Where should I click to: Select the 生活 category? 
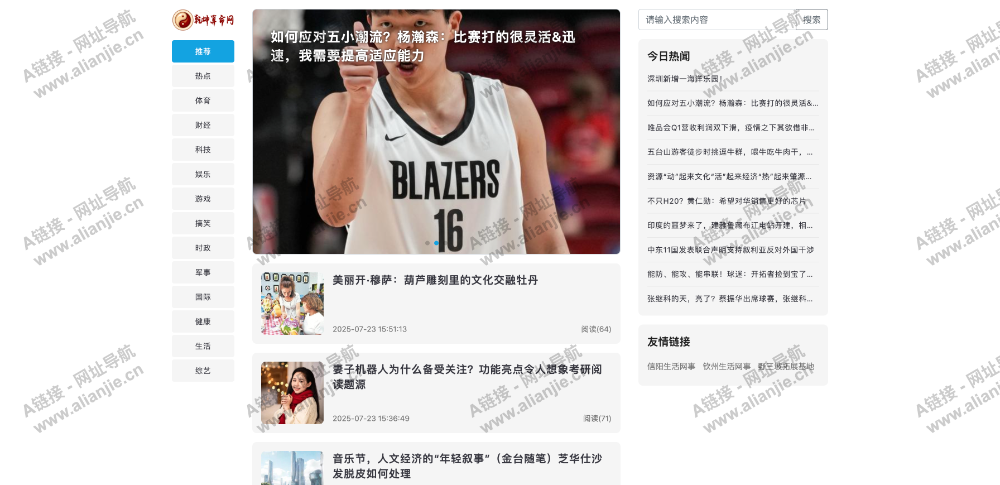[203, 346]
